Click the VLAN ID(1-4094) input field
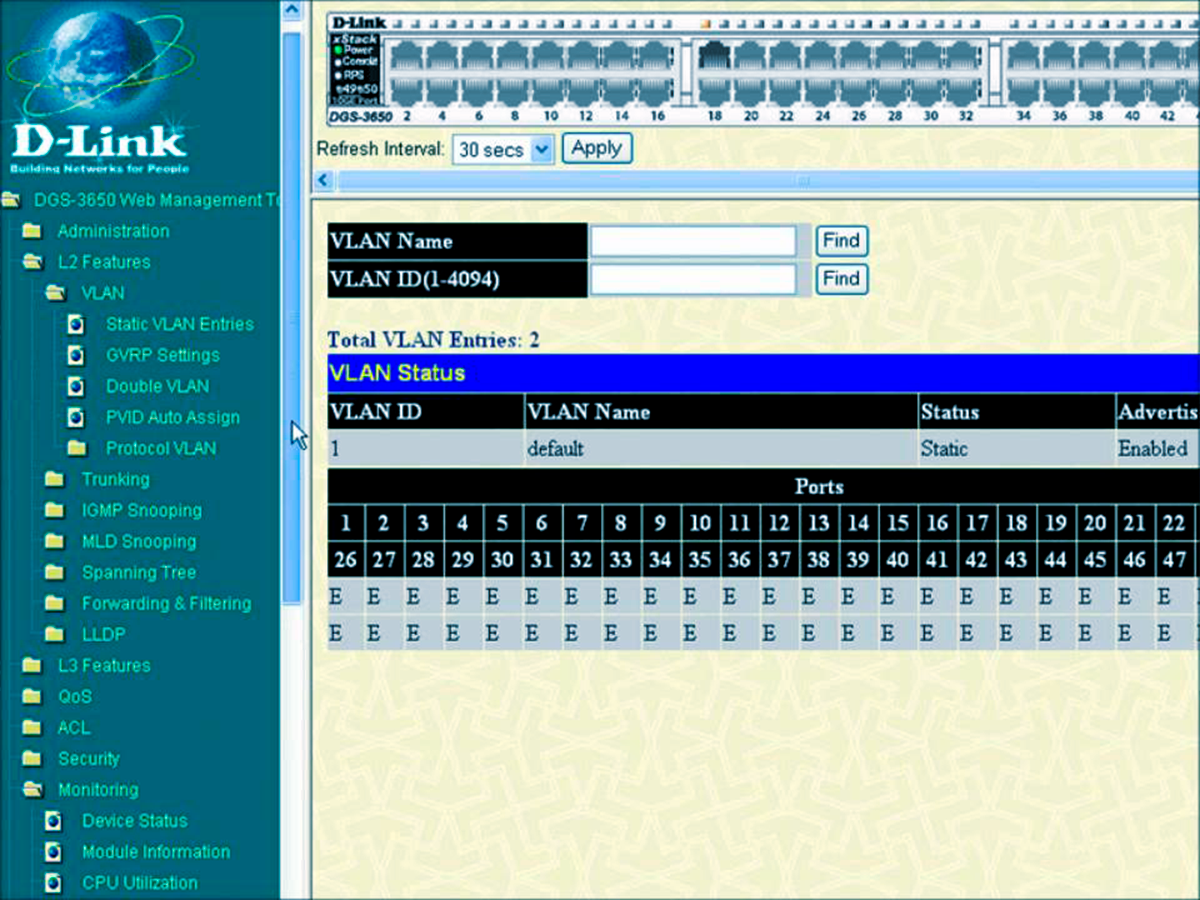The height and width of the screenshot is (900, 1200). (693, 279)
